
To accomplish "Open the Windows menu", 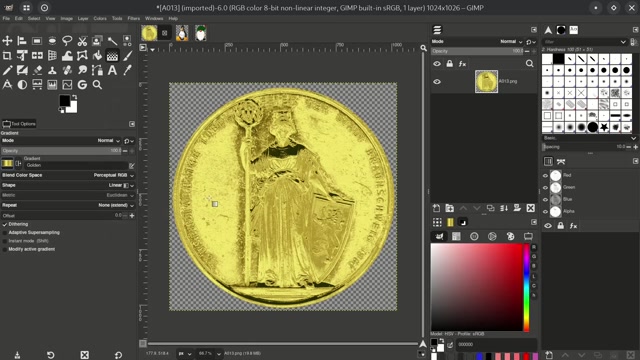I will pos(154,18).
